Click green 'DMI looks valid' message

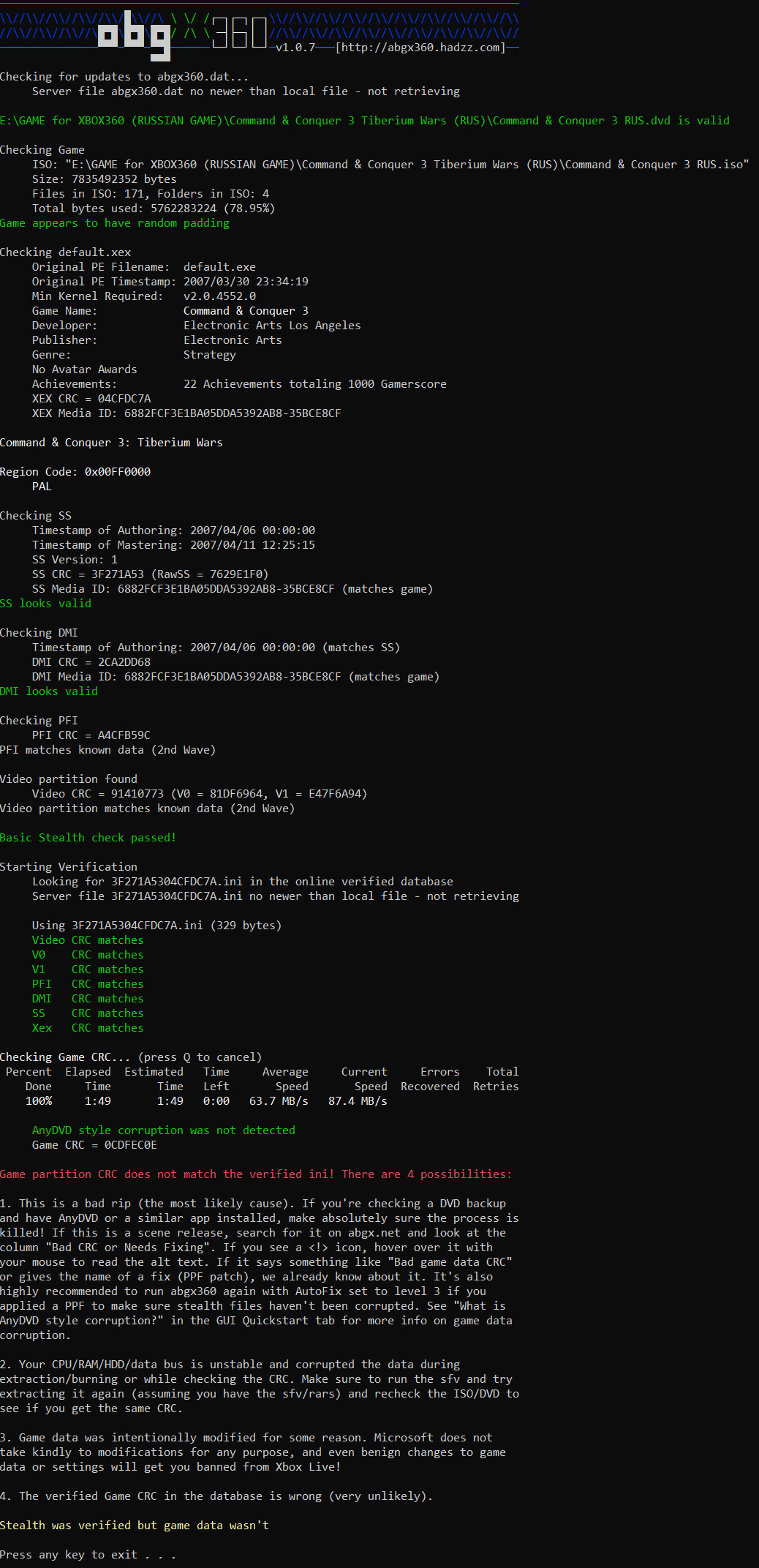click(x=49, y=691)
